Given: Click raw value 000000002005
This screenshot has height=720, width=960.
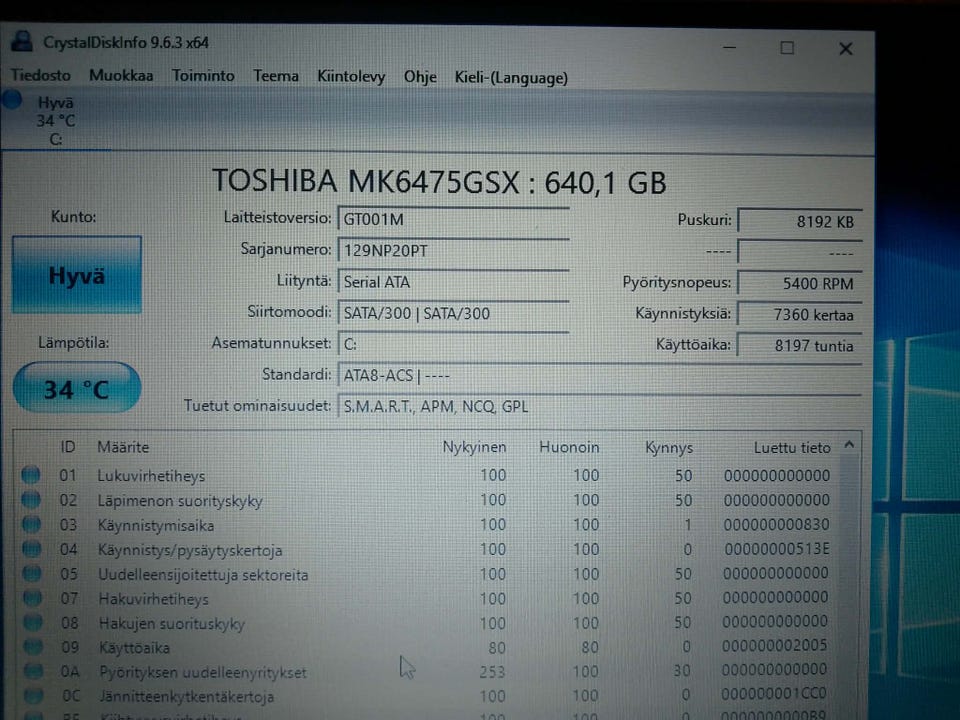Looking at the screenshot, I should click(774, 645).
